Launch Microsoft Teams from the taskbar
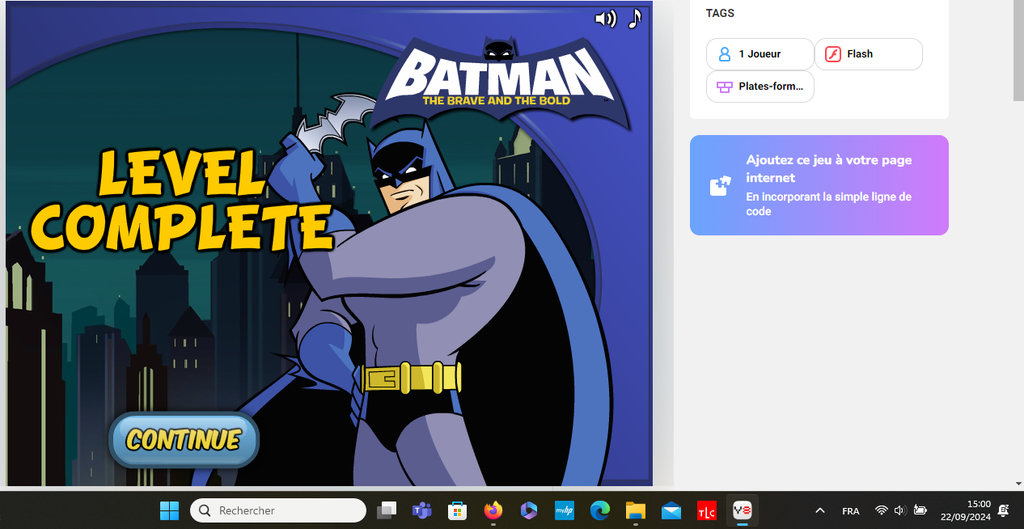The width and height of the screenshot is (1024, 529). point(422,510)
